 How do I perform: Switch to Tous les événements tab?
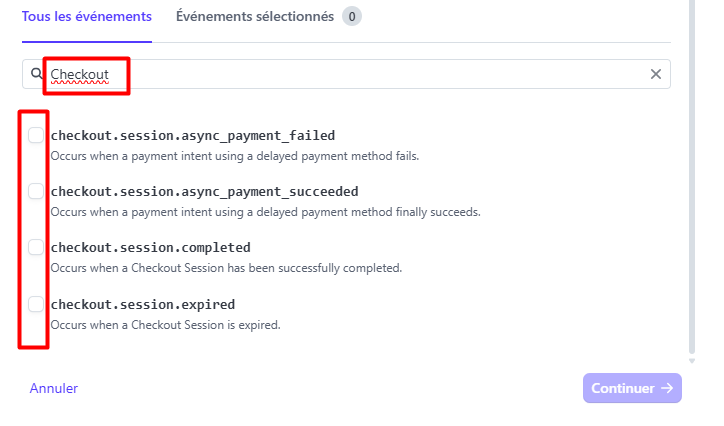(87, 17)
